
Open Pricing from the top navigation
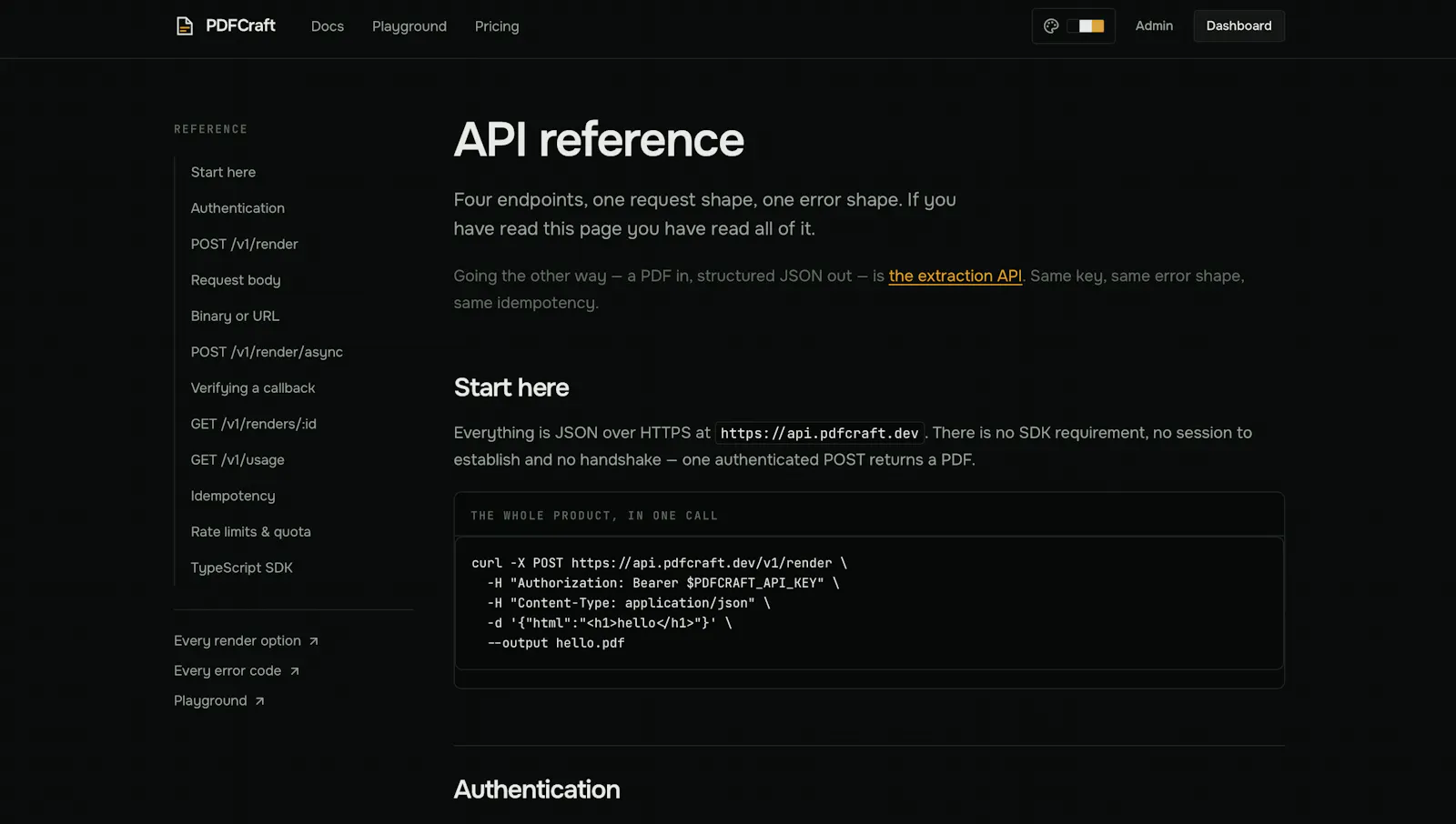pos(497,26)
